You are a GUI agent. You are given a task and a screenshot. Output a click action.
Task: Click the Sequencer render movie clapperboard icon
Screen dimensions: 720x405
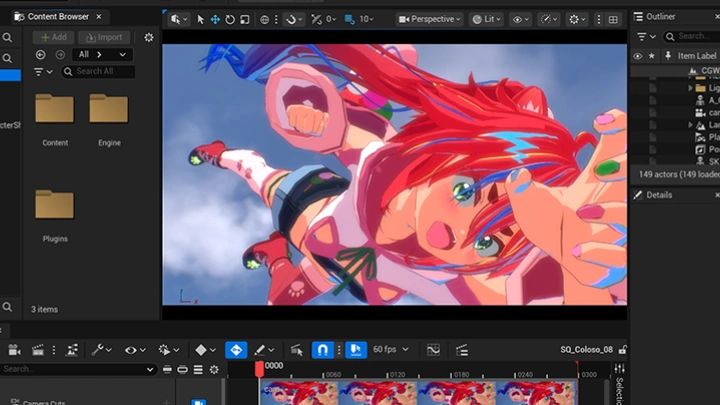38,350
